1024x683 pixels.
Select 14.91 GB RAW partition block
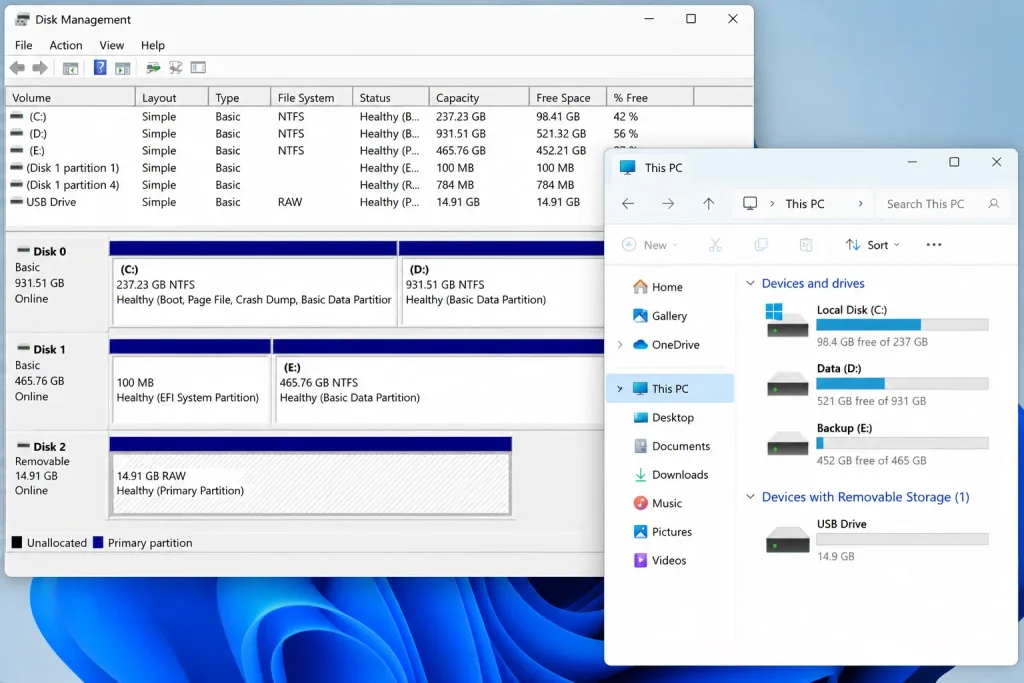[311, 477]
